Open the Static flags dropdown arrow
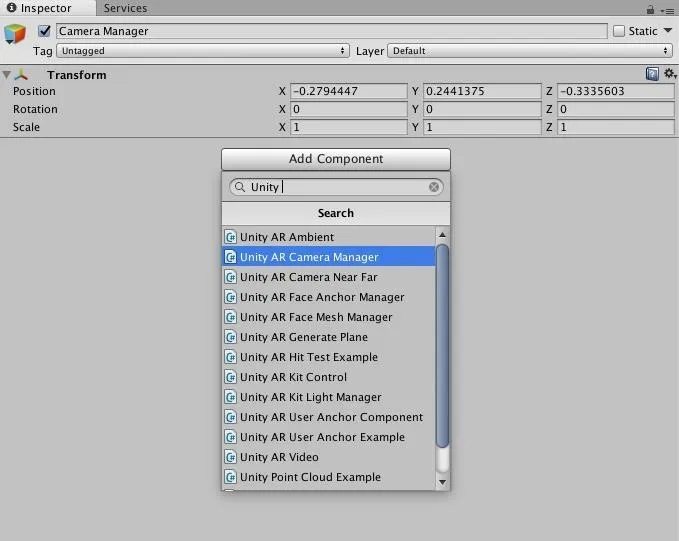 668,31
